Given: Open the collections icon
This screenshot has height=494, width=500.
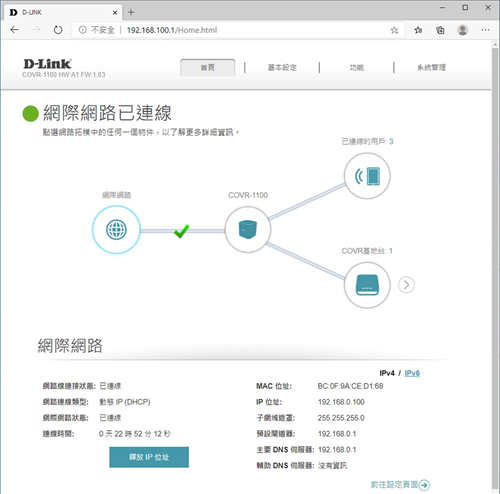Looking at the screenshot, I should pos(440,30).
